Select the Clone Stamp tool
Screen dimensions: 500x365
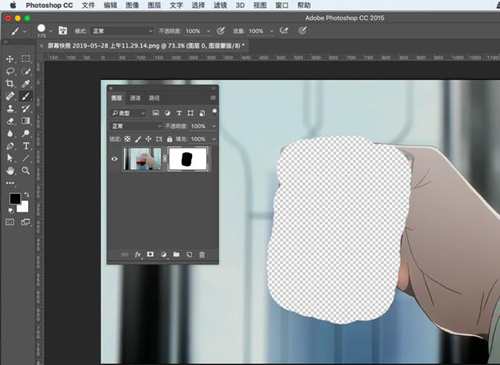coord(10,109)
